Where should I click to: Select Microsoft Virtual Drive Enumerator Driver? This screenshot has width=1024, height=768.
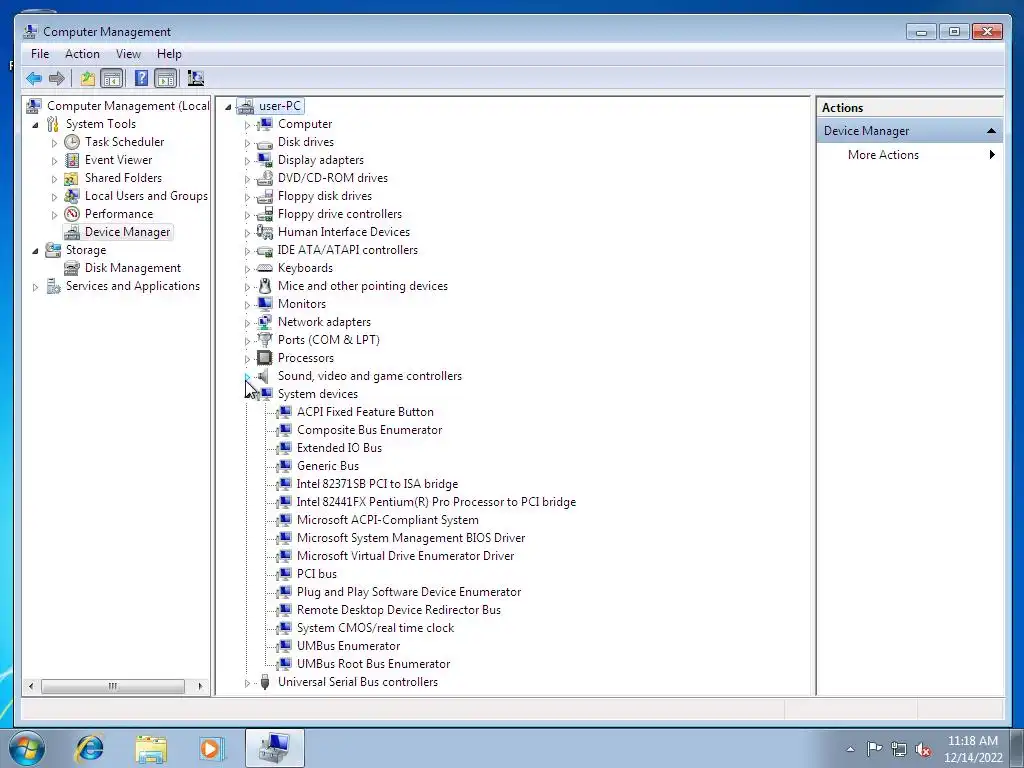point(405,556)
